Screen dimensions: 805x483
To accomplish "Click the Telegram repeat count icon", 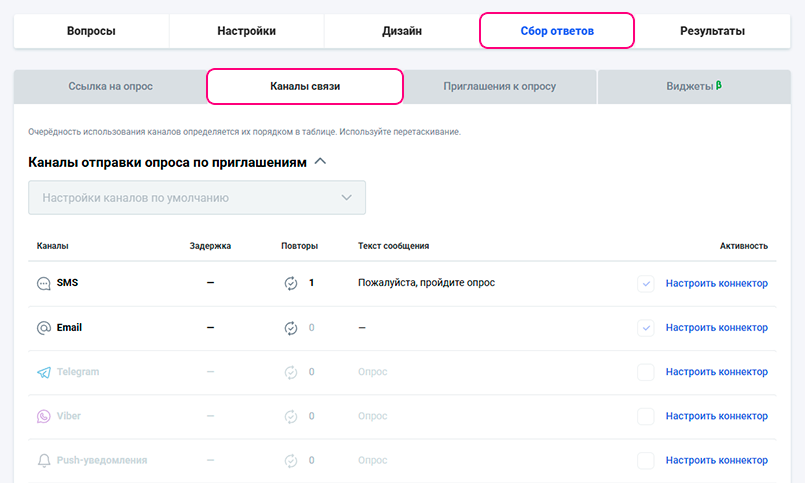I will tap(291, 372).
